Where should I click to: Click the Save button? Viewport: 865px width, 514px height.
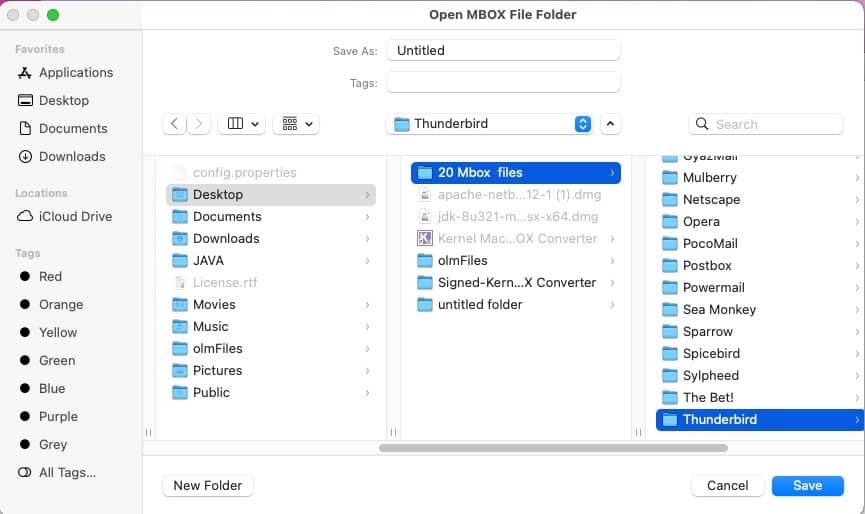[x=808, y=486]
